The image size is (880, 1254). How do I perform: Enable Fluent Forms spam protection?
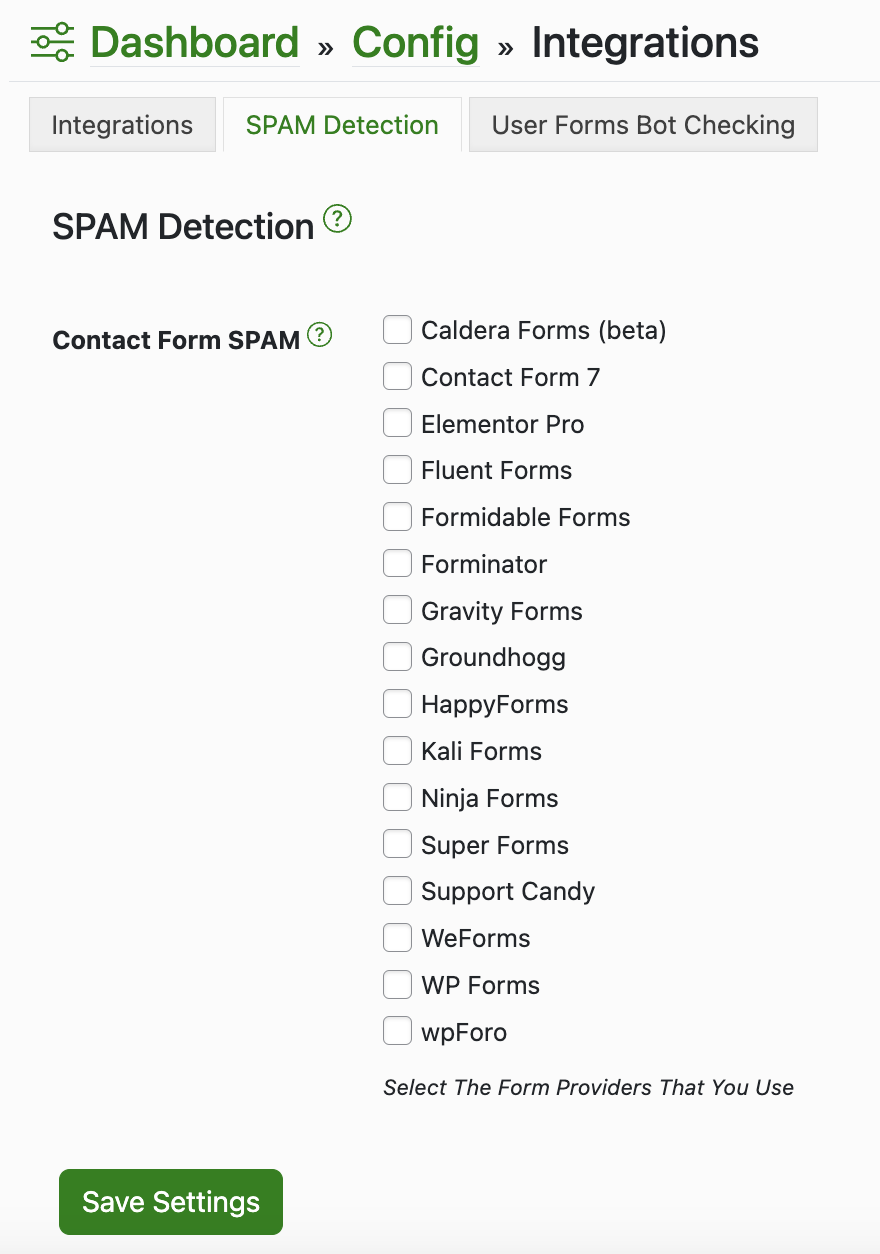coord(397,469)
